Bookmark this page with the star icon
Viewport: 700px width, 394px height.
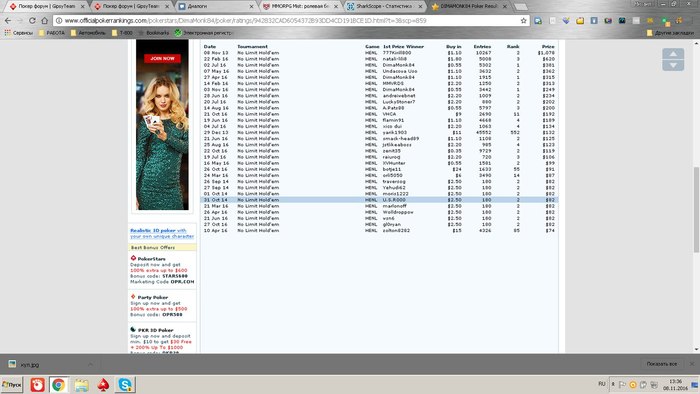click(523, 21)
